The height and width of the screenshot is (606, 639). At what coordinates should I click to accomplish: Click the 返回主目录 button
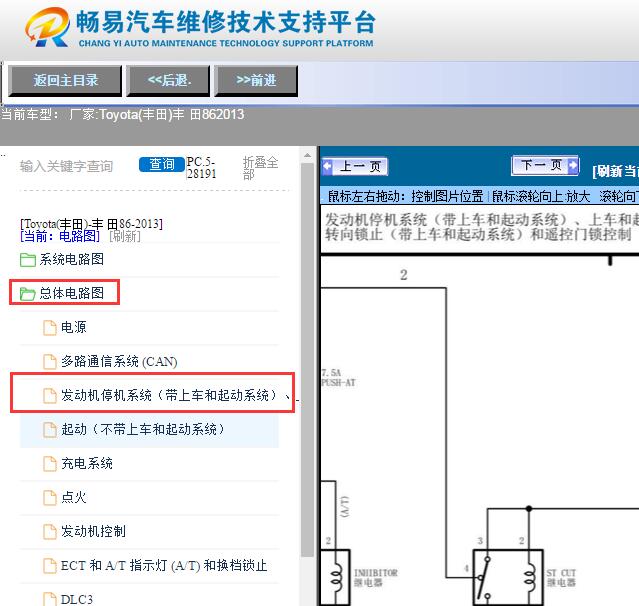pos(65,81)
